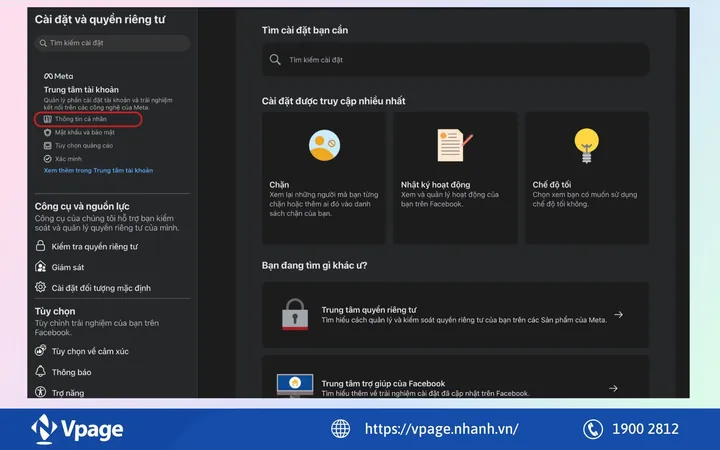Open 'Chế độ tối' card title
This screenshot has height=450, width=720.
pyautogui.click(x=551, y=185)
